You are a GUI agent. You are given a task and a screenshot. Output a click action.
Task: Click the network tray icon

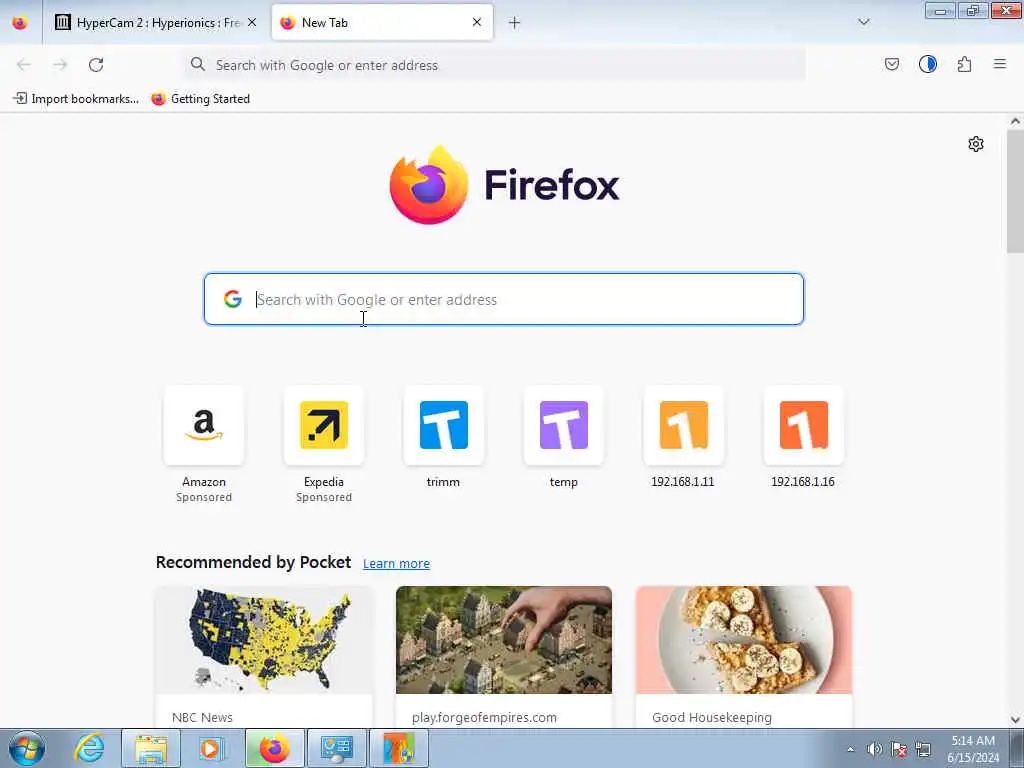pos(923,749)
